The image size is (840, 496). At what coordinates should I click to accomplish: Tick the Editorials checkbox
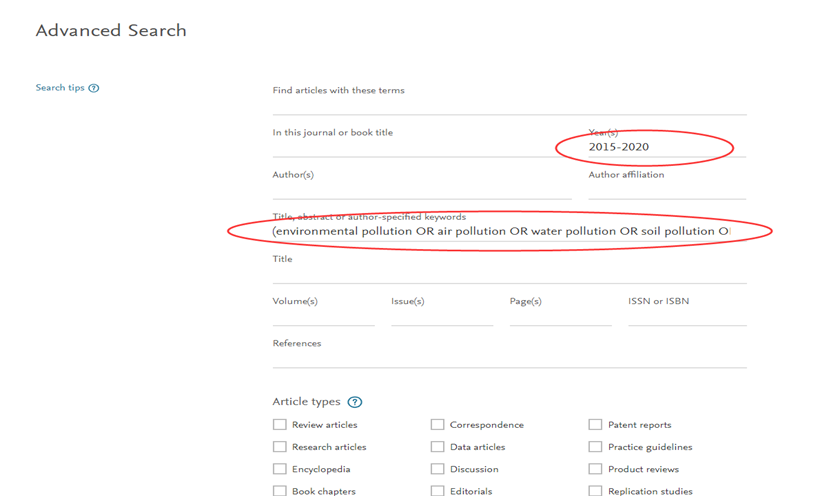pyautogui.click(x=438, y=491)
